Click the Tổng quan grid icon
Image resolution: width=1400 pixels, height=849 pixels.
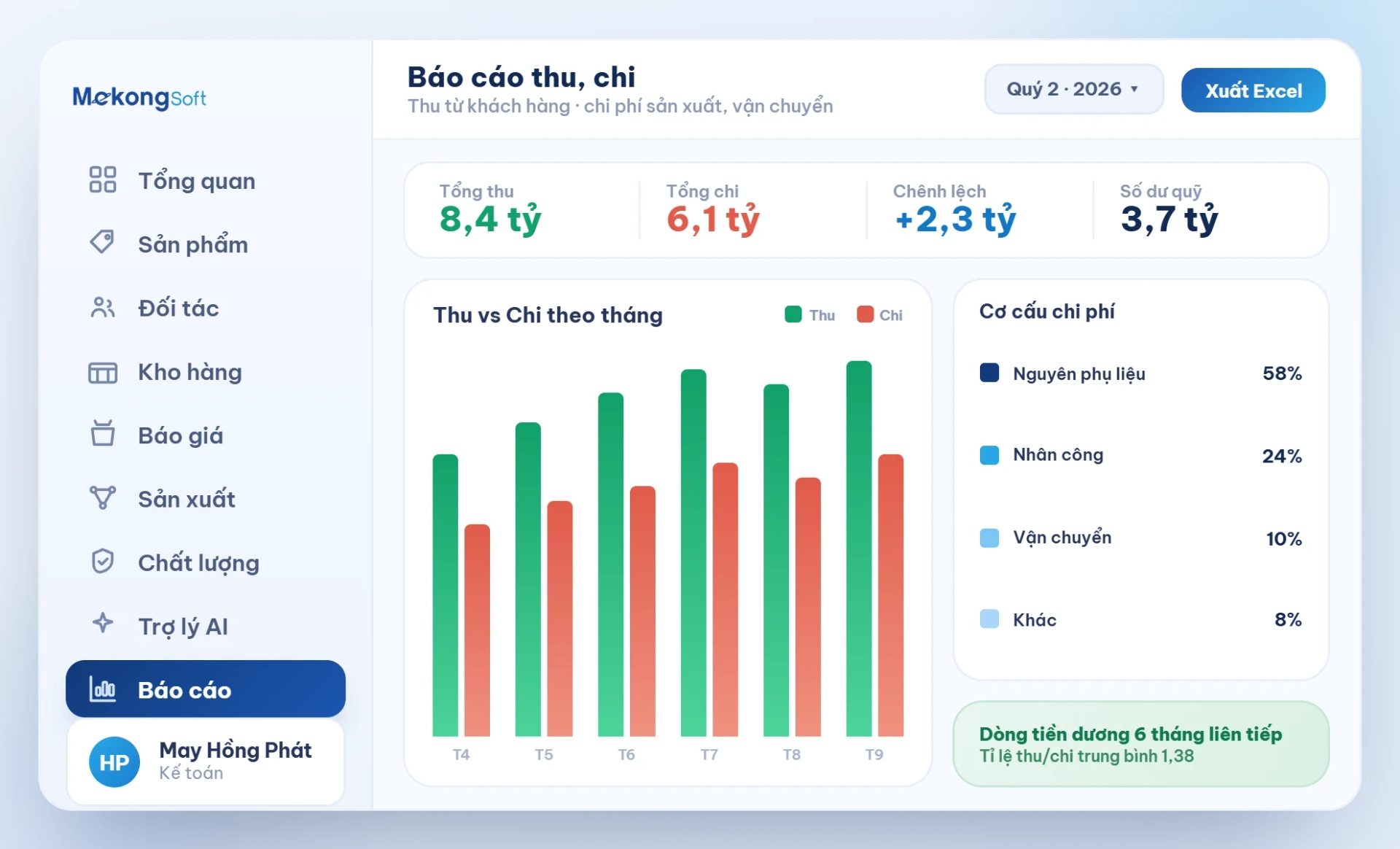tap(103, 179)
